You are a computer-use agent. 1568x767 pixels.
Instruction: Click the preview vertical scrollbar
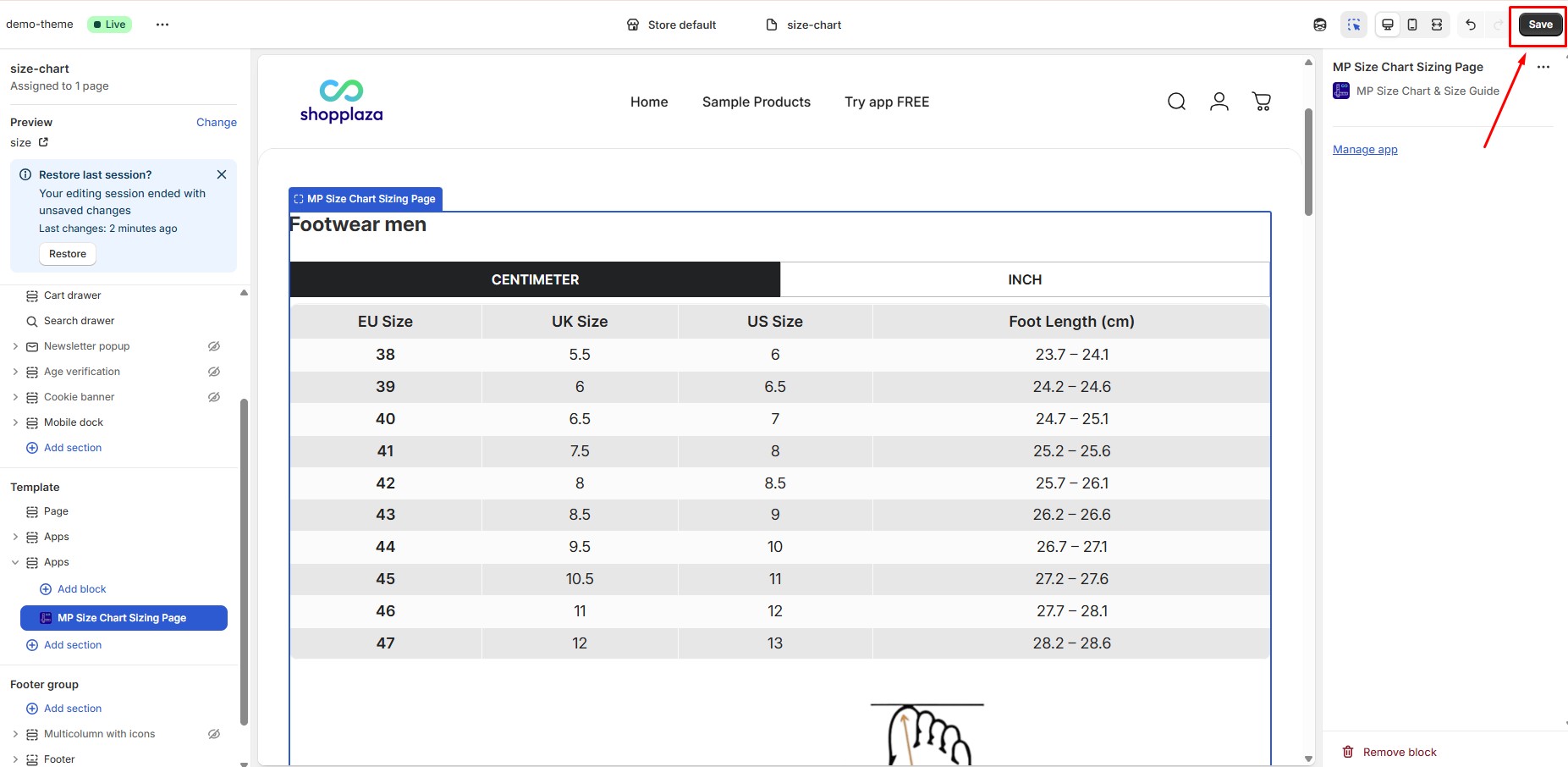(x=1308, y=161)
